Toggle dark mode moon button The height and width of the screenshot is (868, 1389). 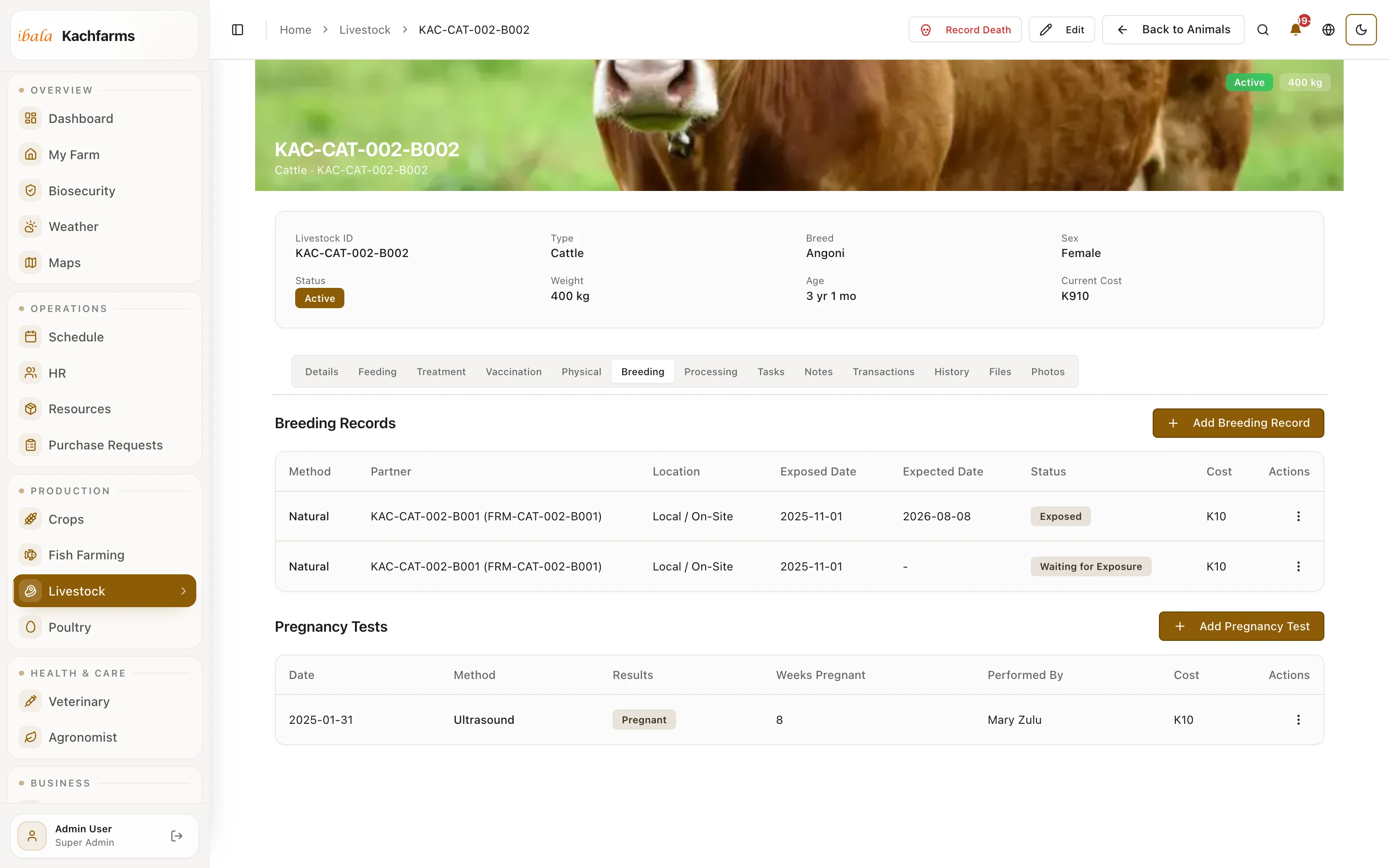(1361, 30)
